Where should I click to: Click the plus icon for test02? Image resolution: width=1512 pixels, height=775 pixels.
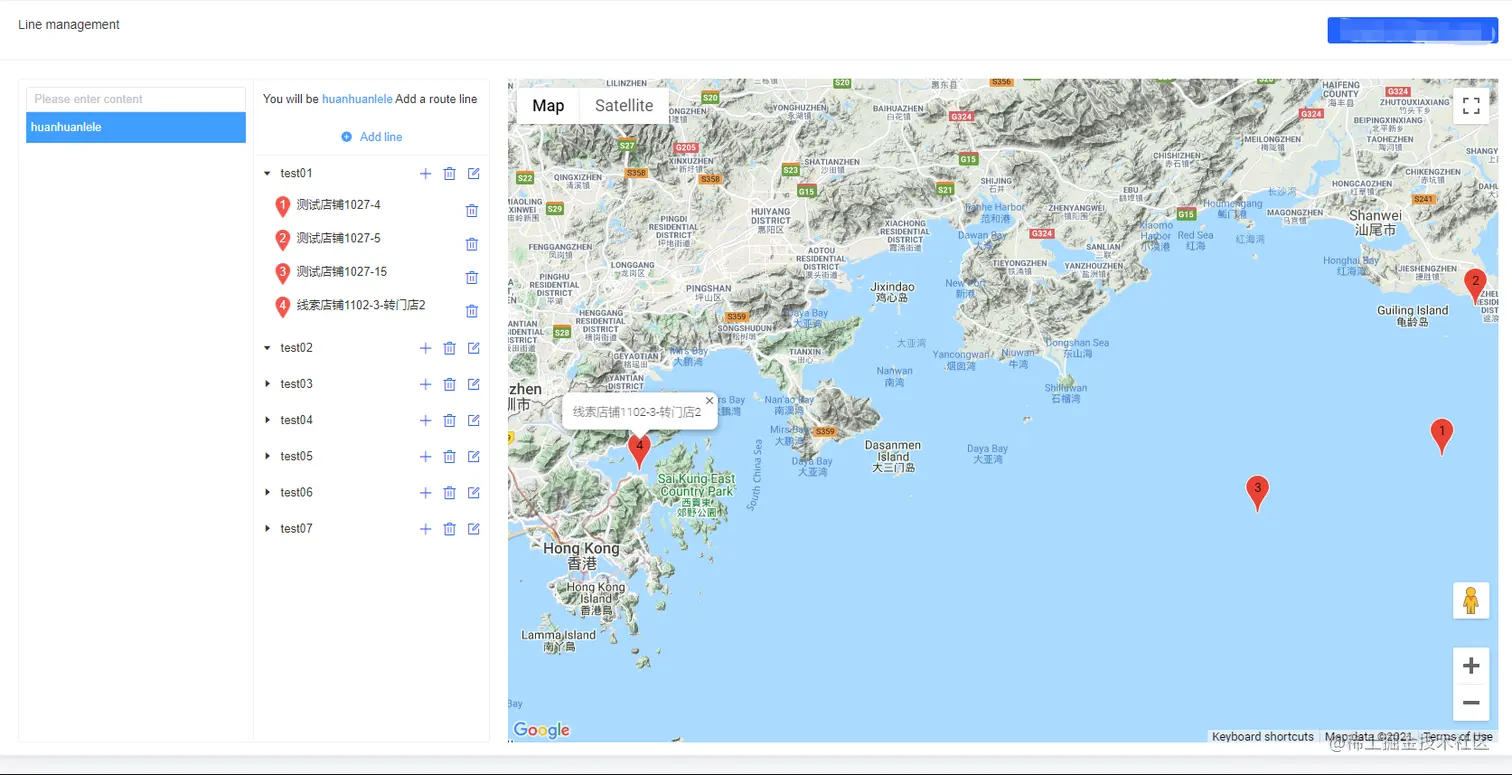pos(425,348)
